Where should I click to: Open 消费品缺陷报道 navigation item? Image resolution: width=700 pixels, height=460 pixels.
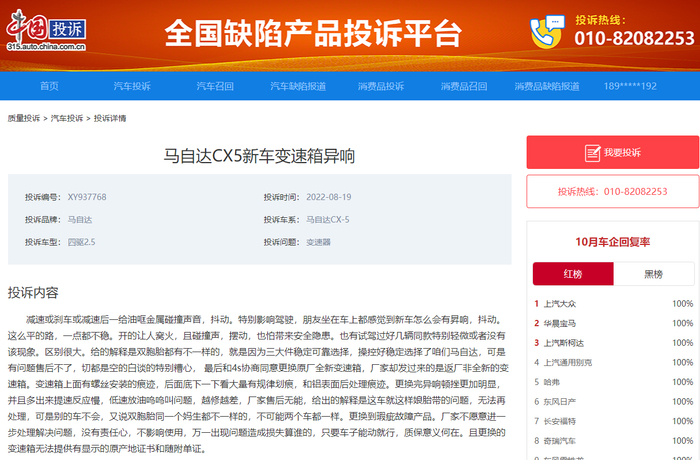(547, 86)
